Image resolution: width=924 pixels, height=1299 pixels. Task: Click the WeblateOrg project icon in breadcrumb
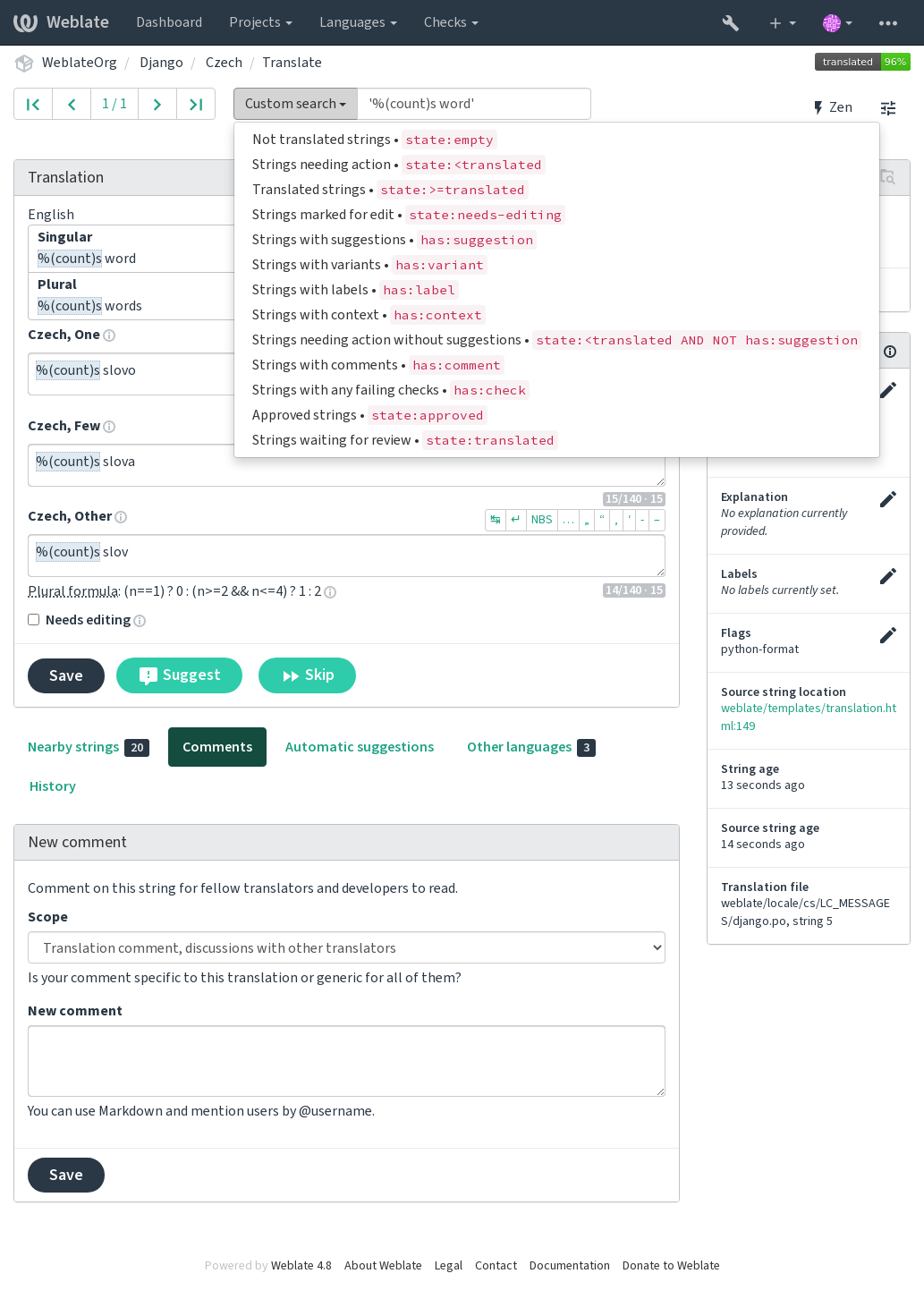tap(24, 63)
